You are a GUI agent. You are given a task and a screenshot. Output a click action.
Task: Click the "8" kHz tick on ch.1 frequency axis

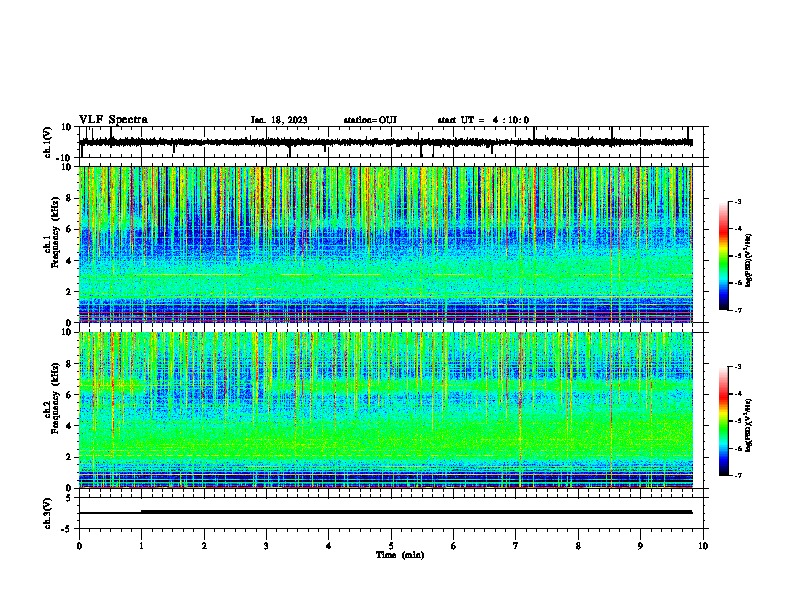(x=69, y=198)
